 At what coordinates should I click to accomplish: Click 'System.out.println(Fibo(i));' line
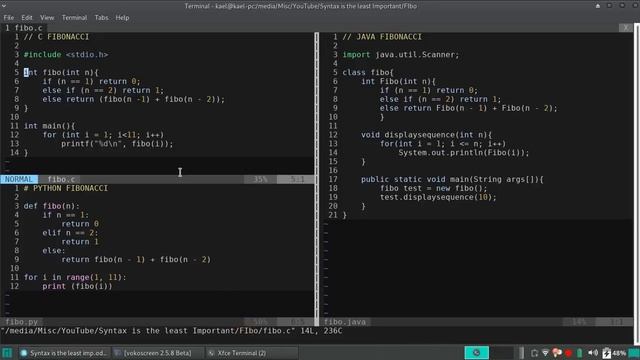[464, 153]
